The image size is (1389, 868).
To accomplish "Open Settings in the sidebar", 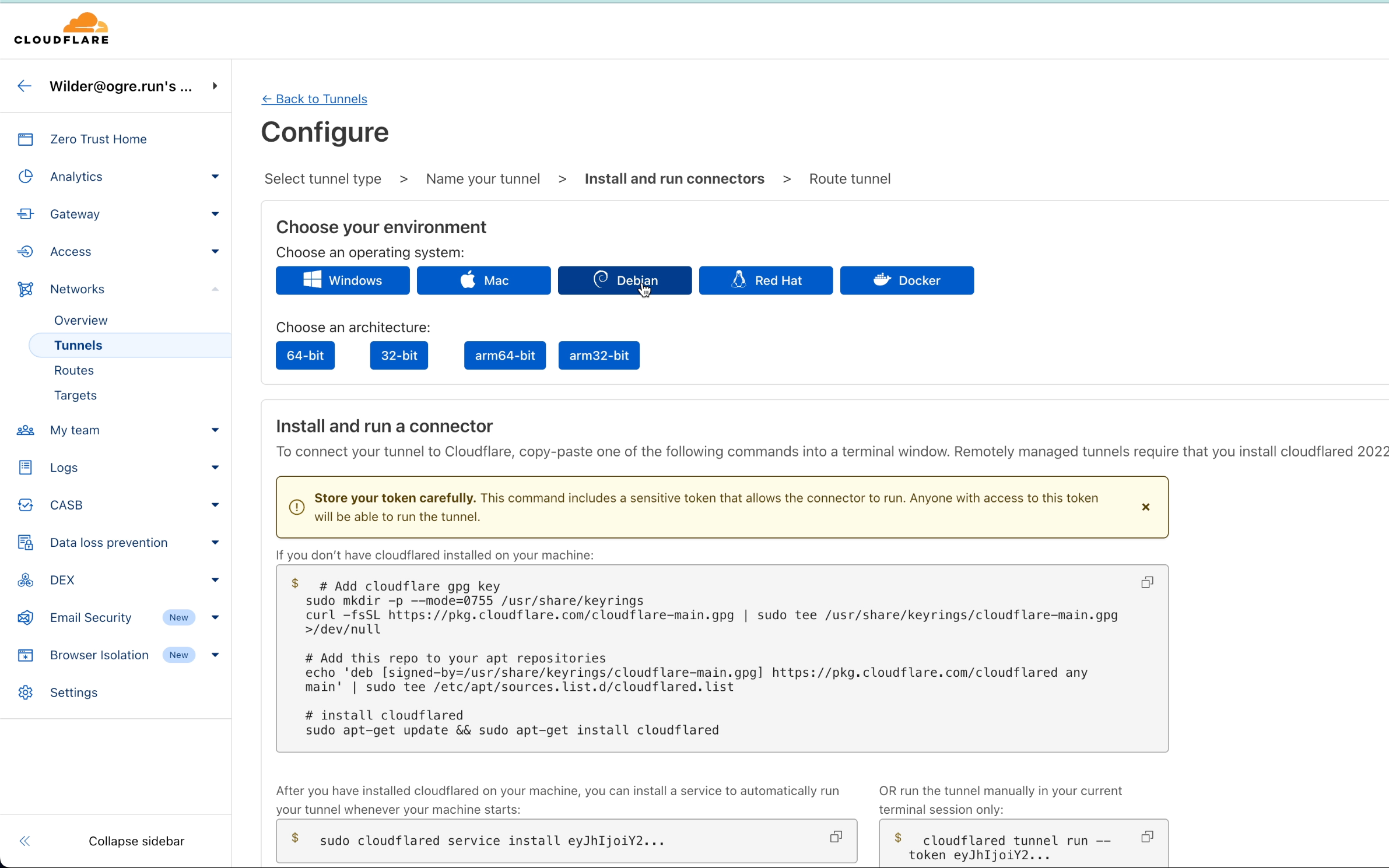I will pyautogui.click(x=73, y=693).
